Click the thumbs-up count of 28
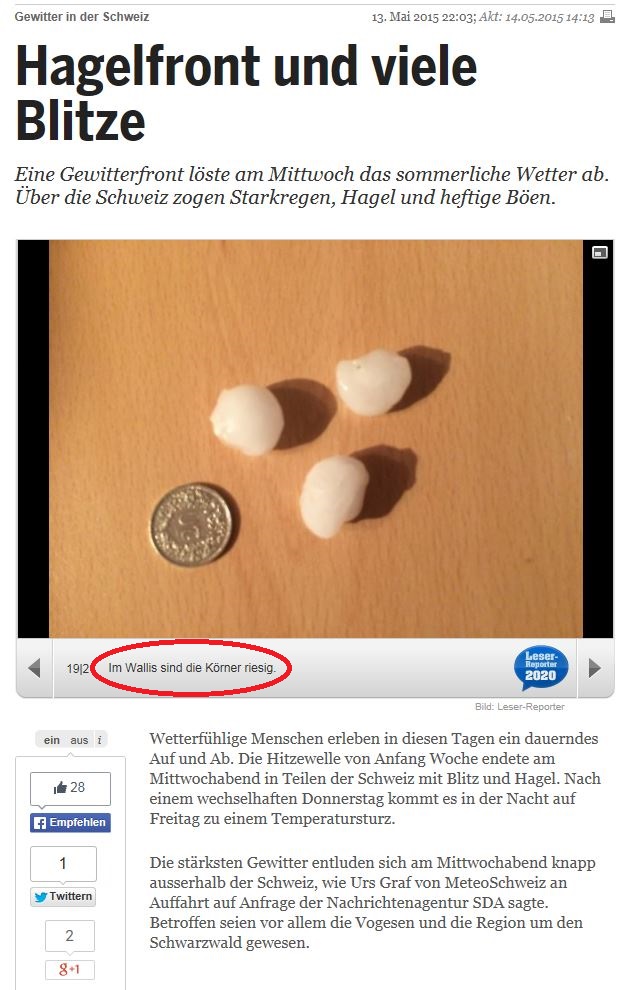Screen dimensions: 631x990 pos(70,788)
